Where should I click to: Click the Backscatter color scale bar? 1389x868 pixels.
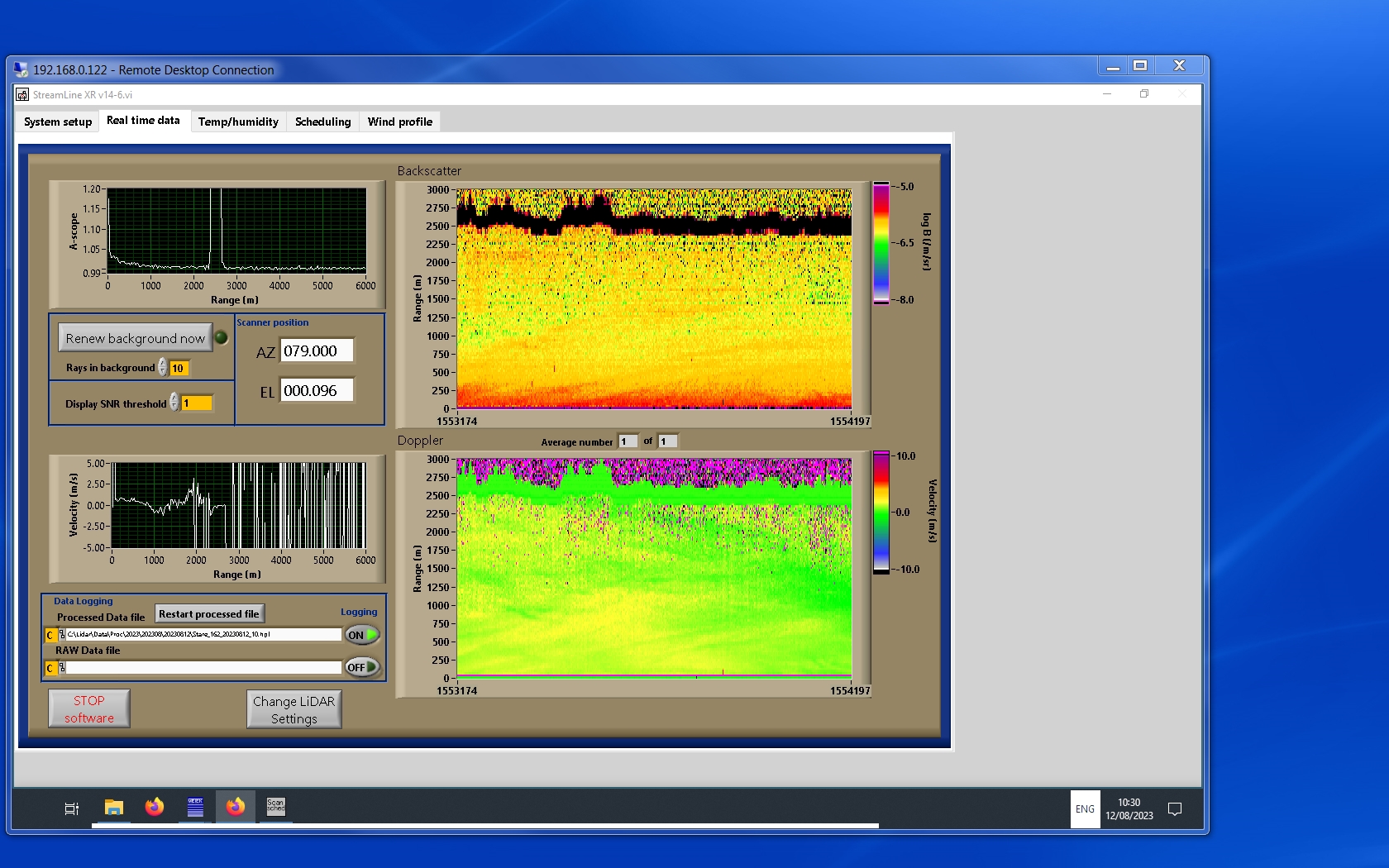click(x=881, y=243)
